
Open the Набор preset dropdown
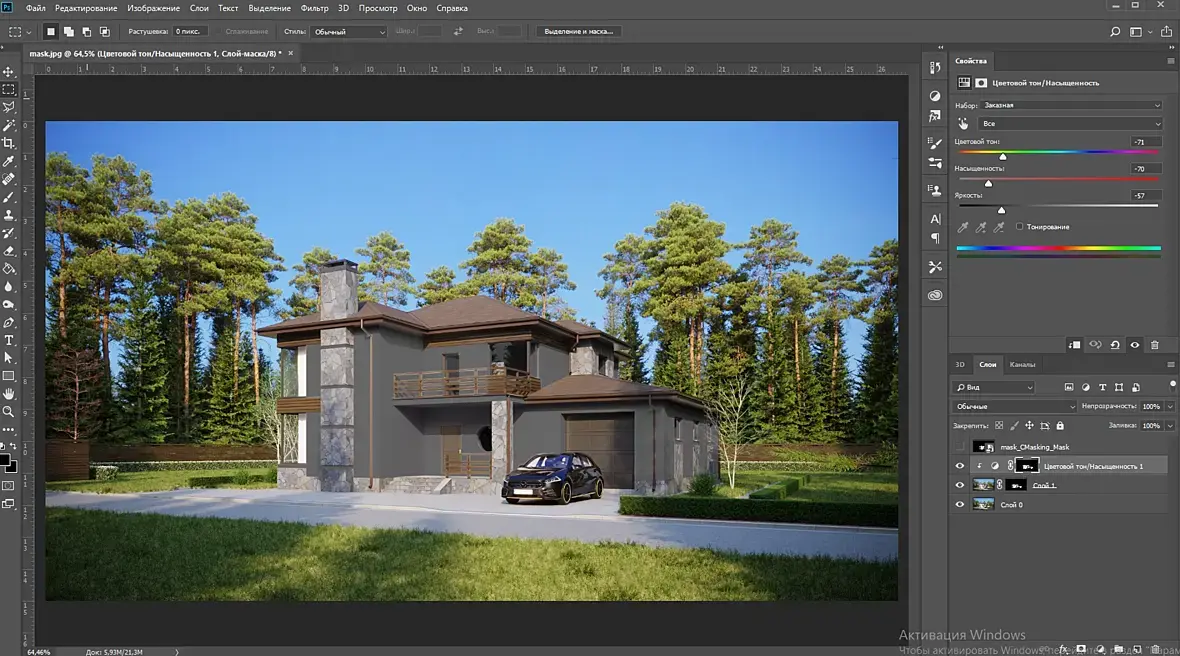tap(1072, 105)
